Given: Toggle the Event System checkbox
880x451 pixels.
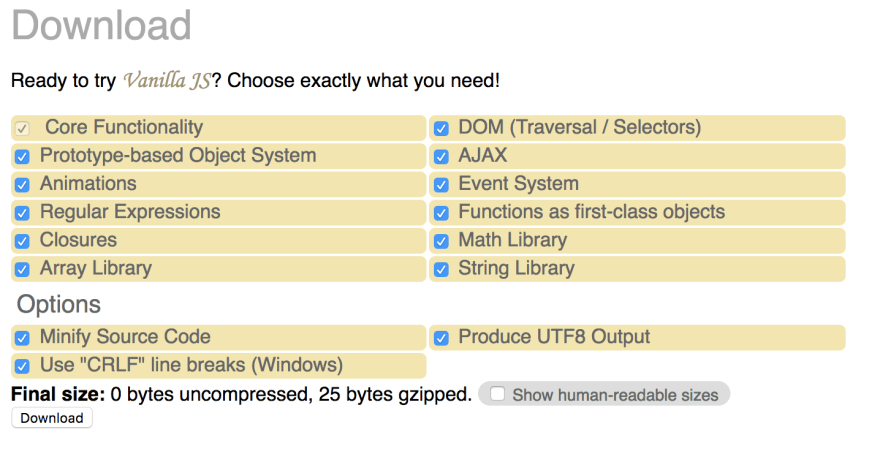Looking at the screenshot, I should [x=441, y=185].
